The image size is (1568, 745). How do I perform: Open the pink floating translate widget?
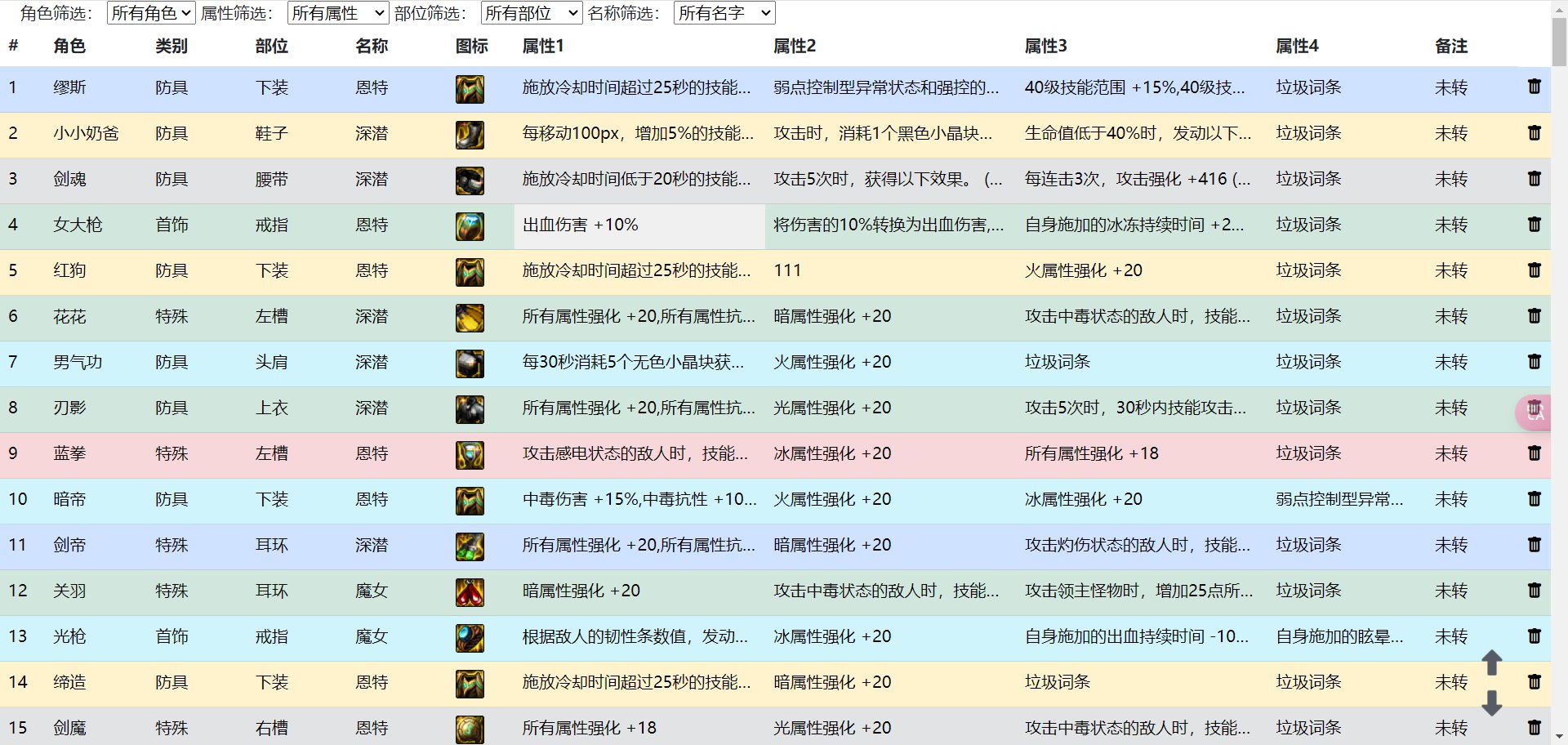click(1533, 413)
